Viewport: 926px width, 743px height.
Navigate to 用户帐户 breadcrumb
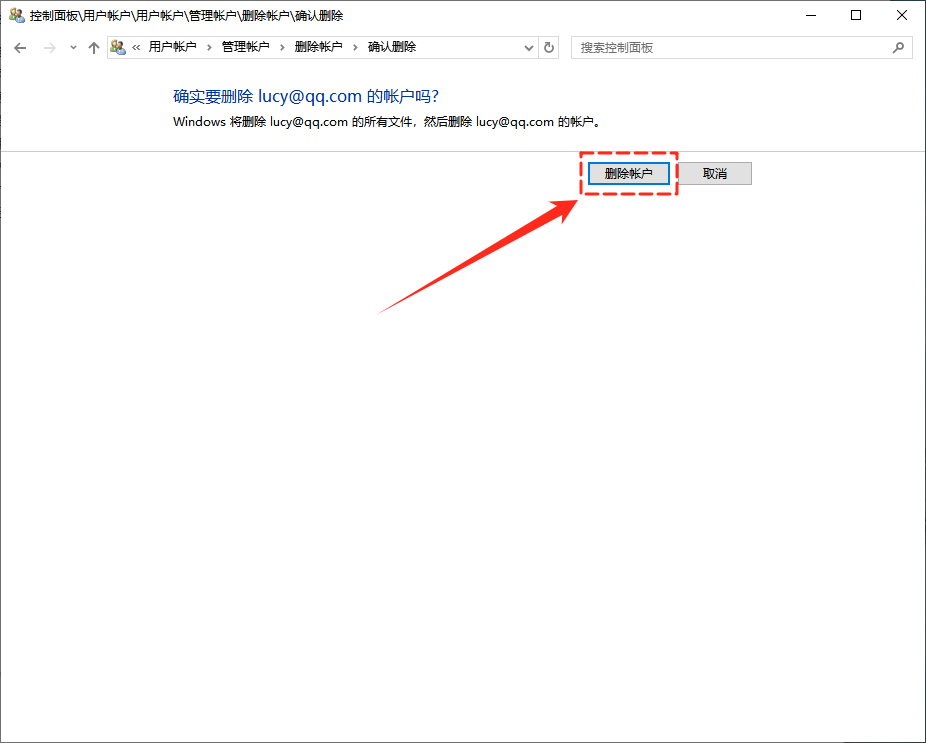point(173,47)
